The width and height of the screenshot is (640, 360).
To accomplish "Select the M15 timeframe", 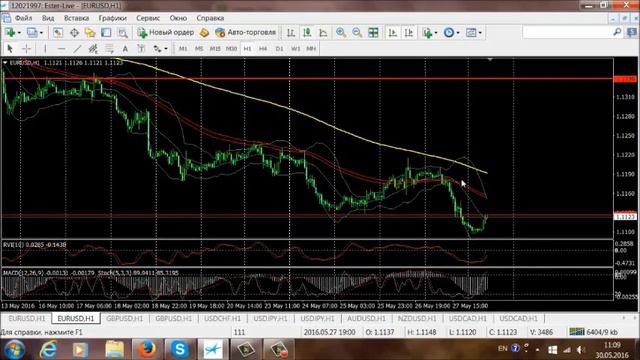I will (215, 49).
